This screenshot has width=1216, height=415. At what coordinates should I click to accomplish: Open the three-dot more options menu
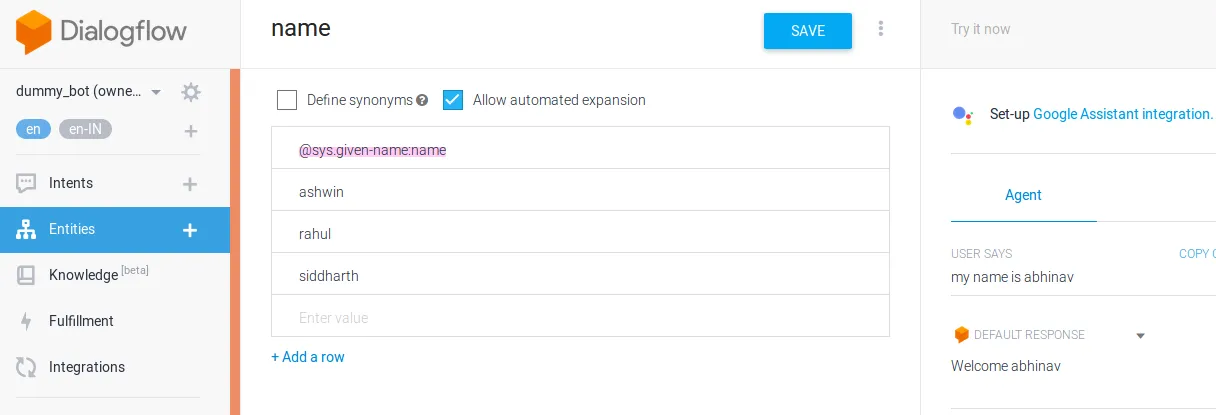coord(881,29)
